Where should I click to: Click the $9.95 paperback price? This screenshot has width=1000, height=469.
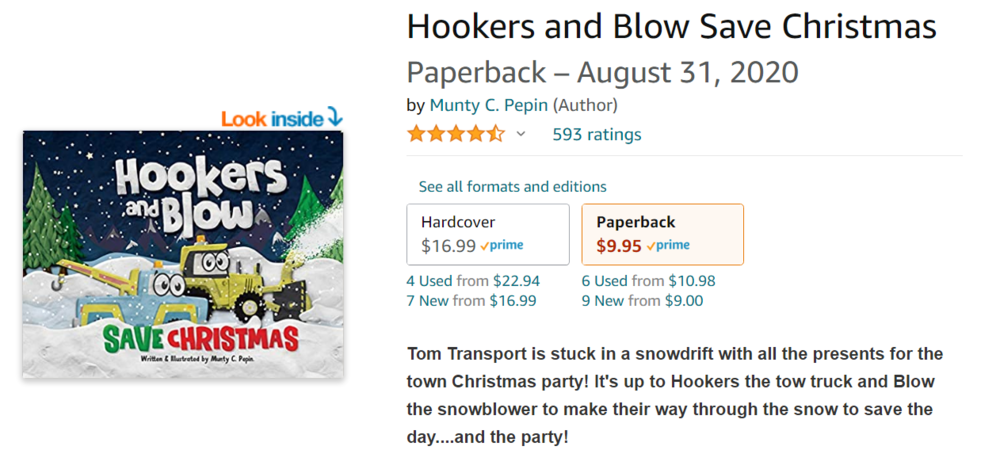pyautogui.click(x=618, y=245)
